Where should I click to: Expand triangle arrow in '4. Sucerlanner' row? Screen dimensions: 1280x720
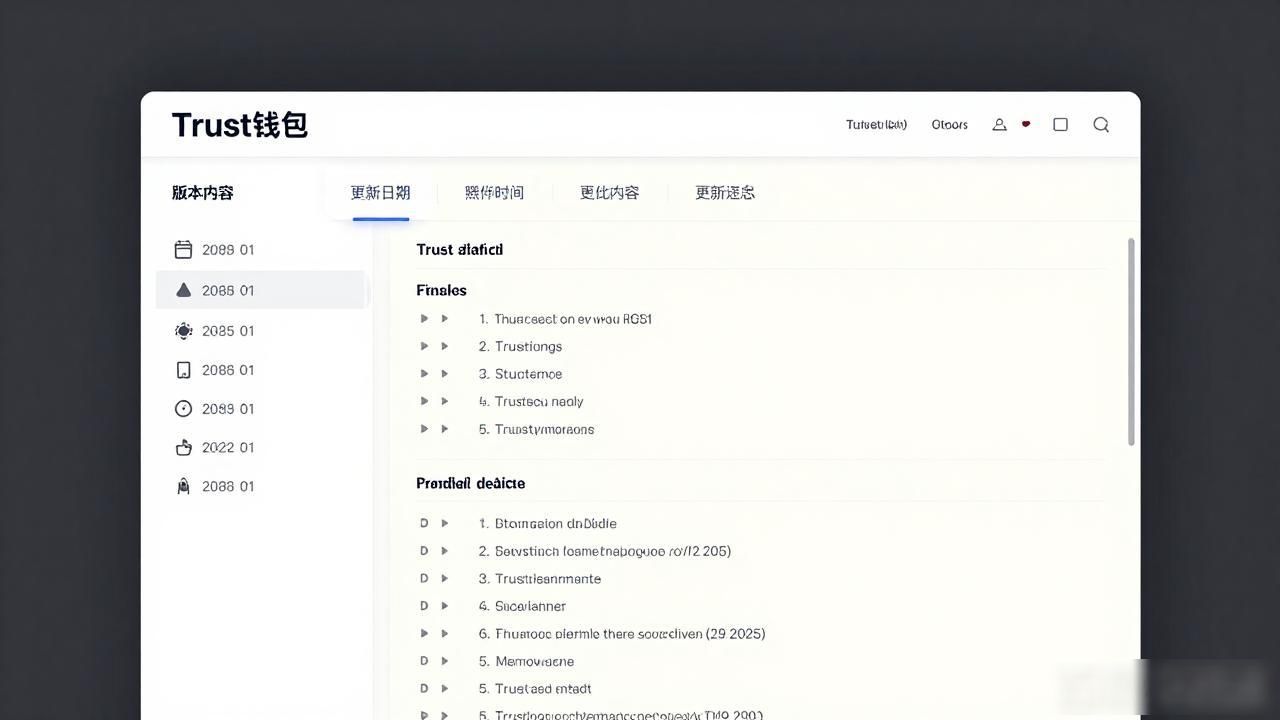445,606
